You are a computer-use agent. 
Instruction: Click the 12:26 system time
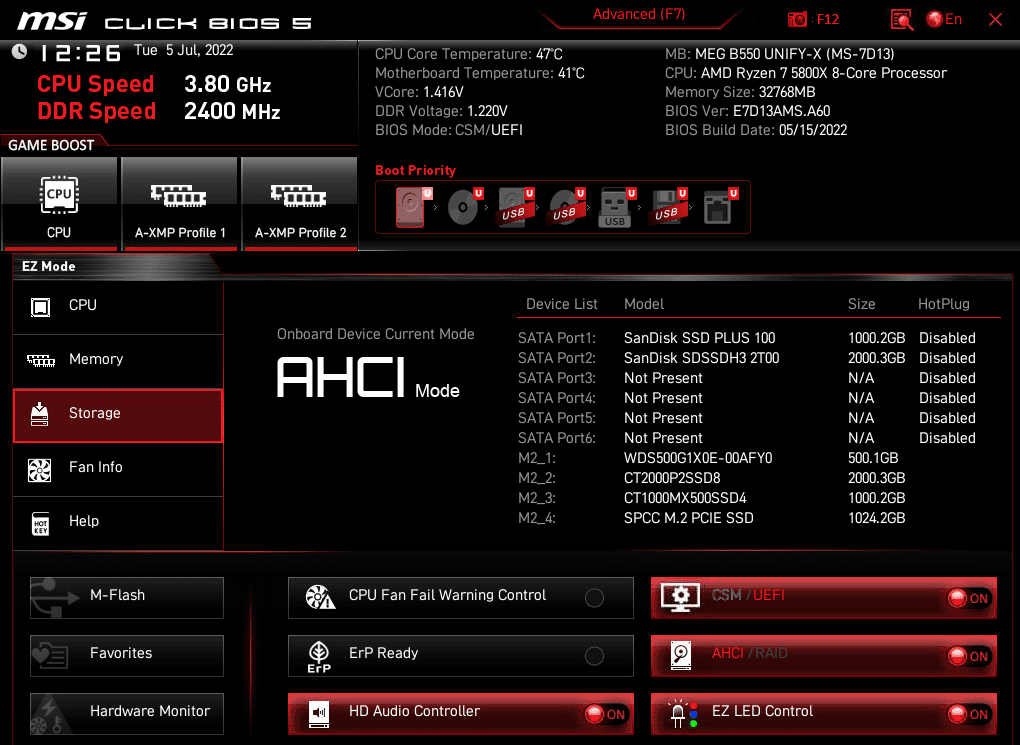81,53
